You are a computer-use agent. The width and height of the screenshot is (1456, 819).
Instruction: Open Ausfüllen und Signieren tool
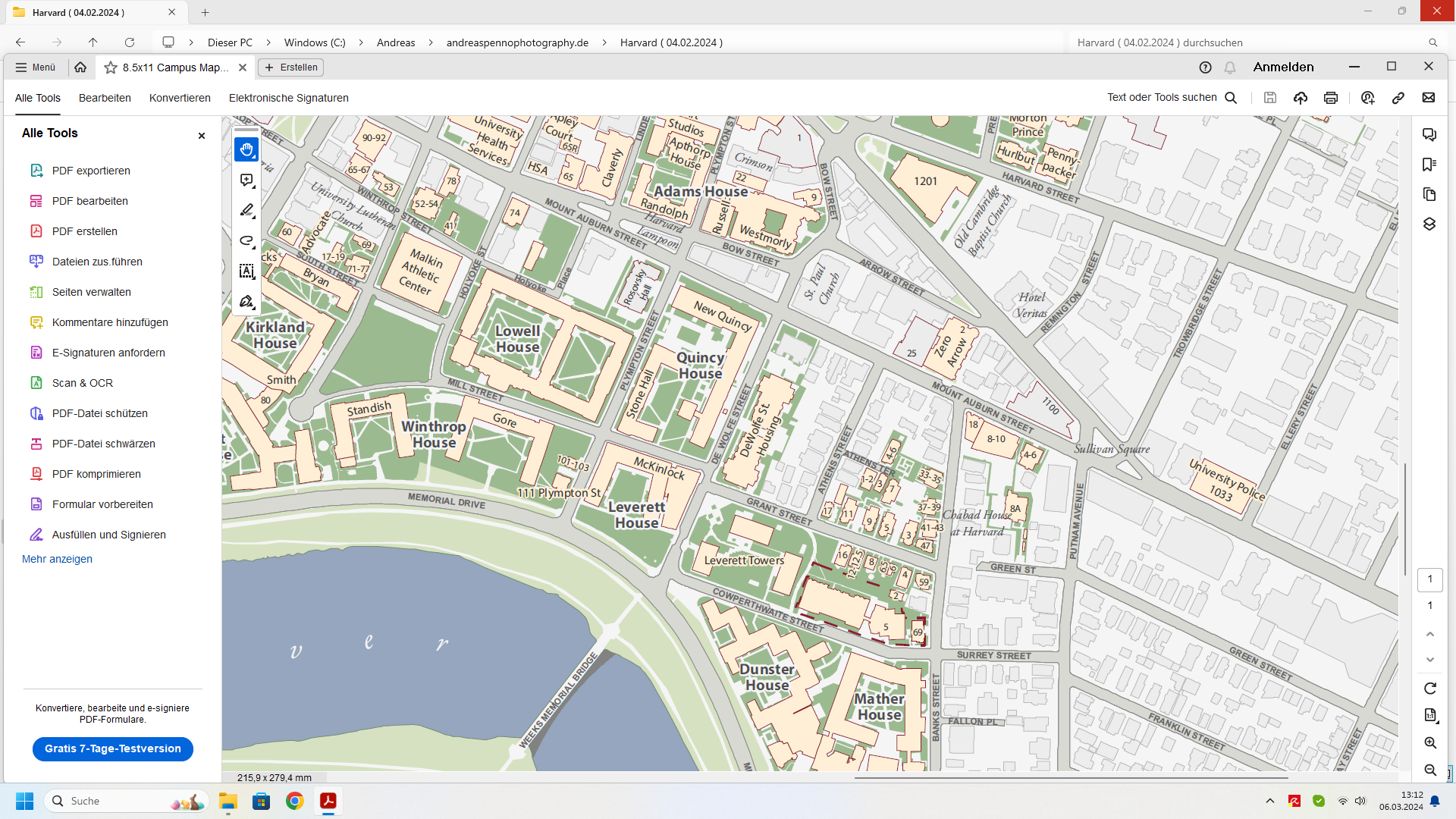point(109,535)
